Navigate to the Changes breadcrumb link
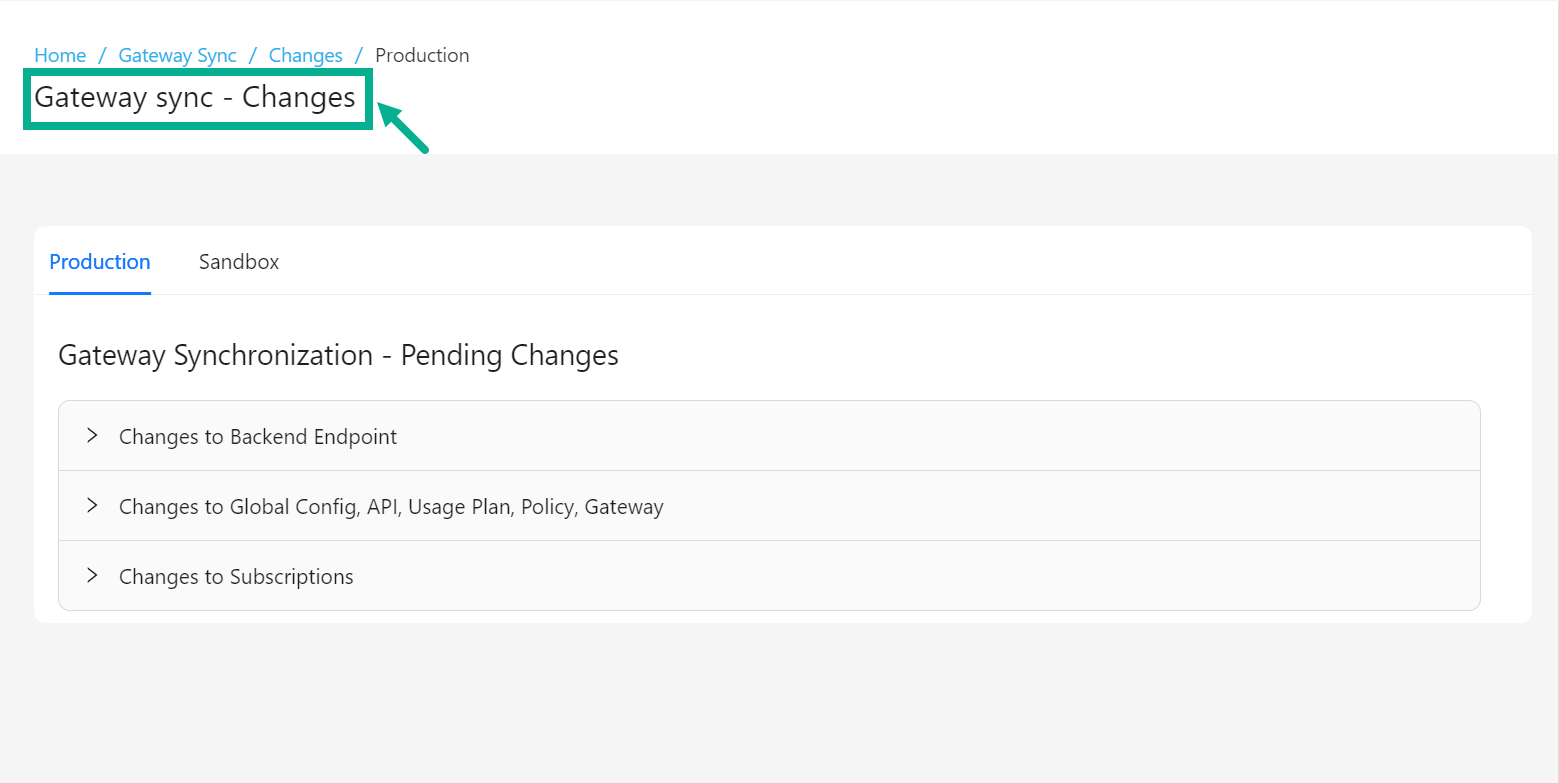Image resolution: width=1559 pixels, height=783 pixels. coord(306,56)
